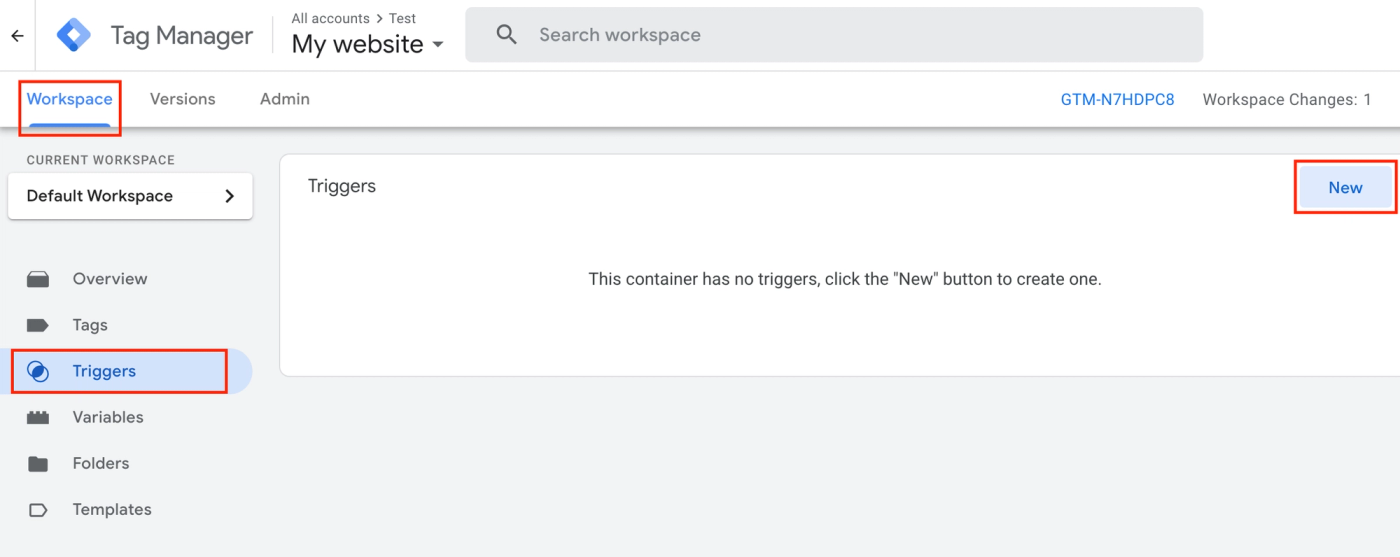Open the My website container dropdown
Image resolution: width=1400 pixels, height=557 pixels.
[x=367, y=44]
